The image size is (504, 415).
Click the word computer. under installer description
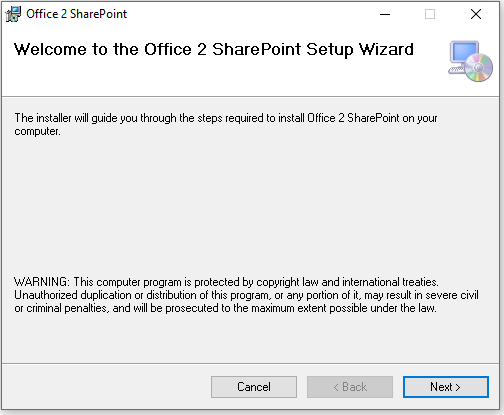click(x=37, y=132)
